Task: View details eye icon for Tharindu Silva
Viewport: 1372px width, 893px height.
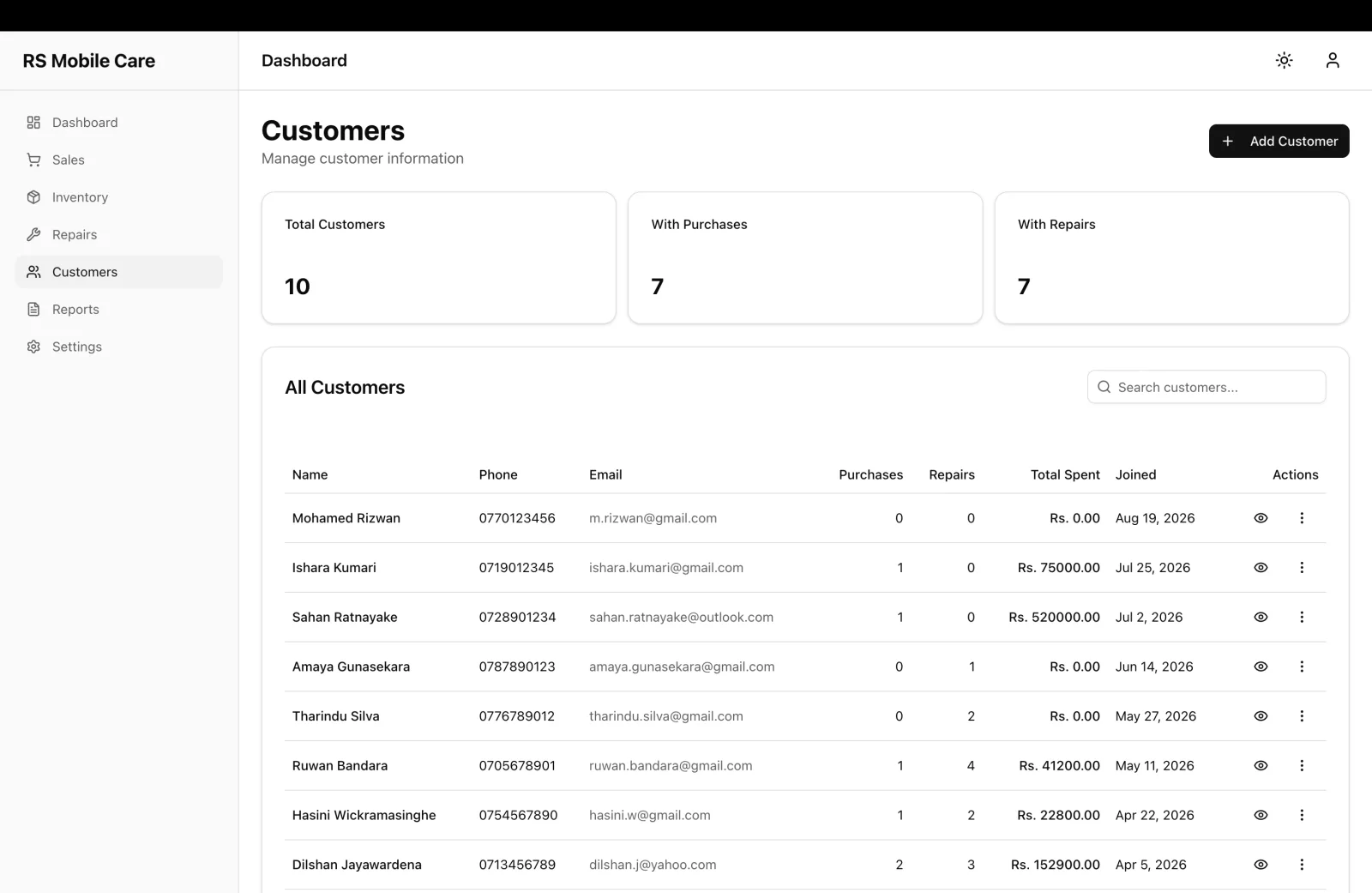Action: coord(1261,716)
